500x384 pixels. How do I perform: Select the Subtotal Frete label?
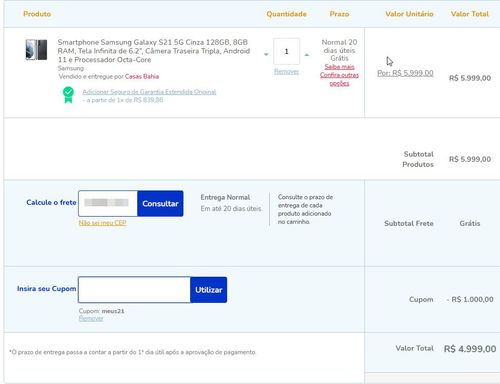pos(409,223)
